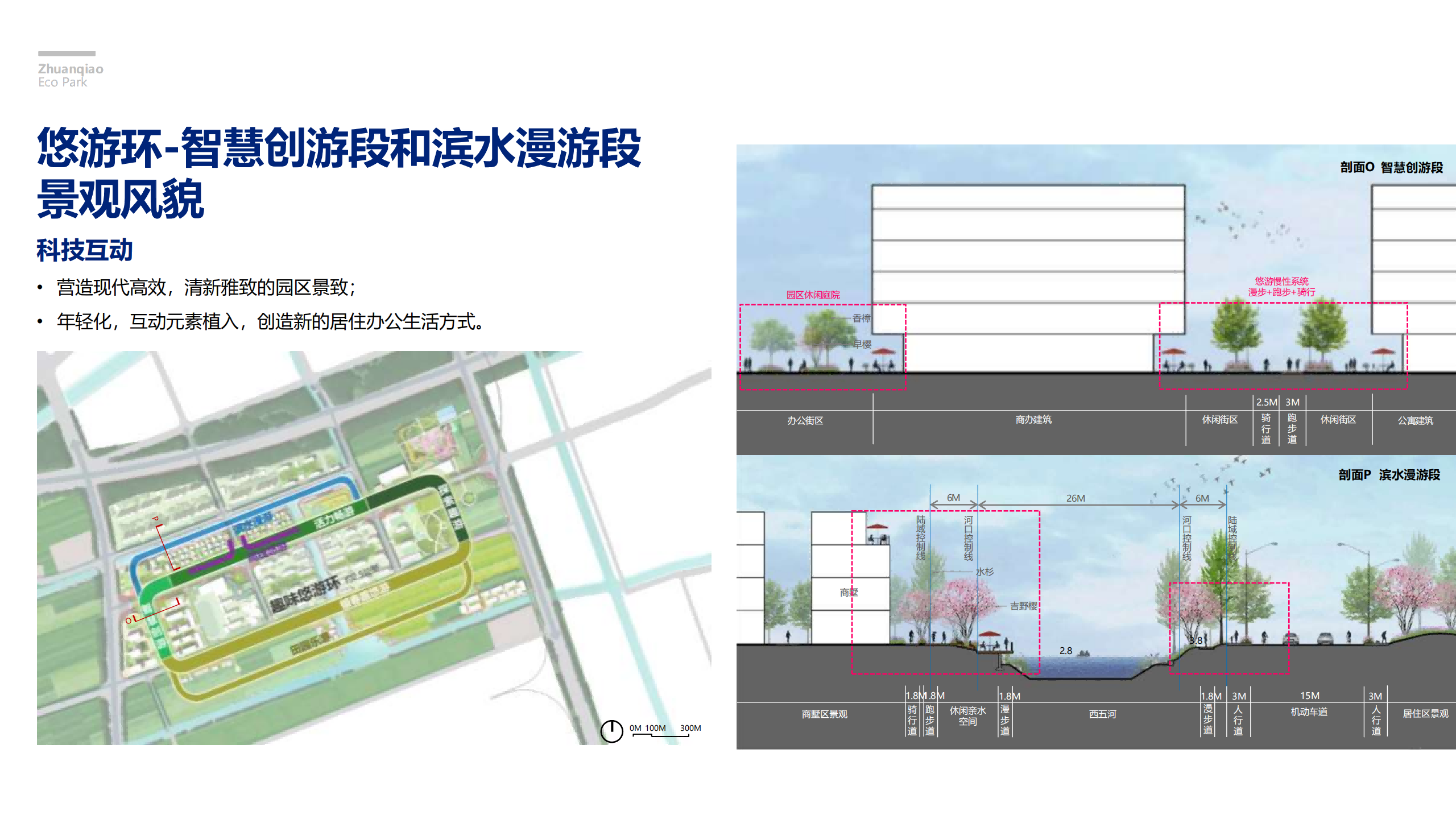The image size is (1456, 819).
Task: Click the red O section marker on map
Action: (x=129, y=620)
